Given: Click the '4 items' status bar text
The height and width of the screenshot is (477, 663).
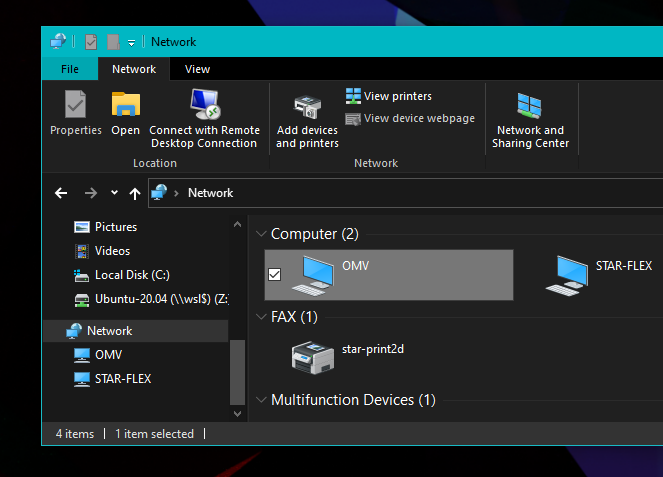Looking at the screenshot, I should [x=75, y=434].
